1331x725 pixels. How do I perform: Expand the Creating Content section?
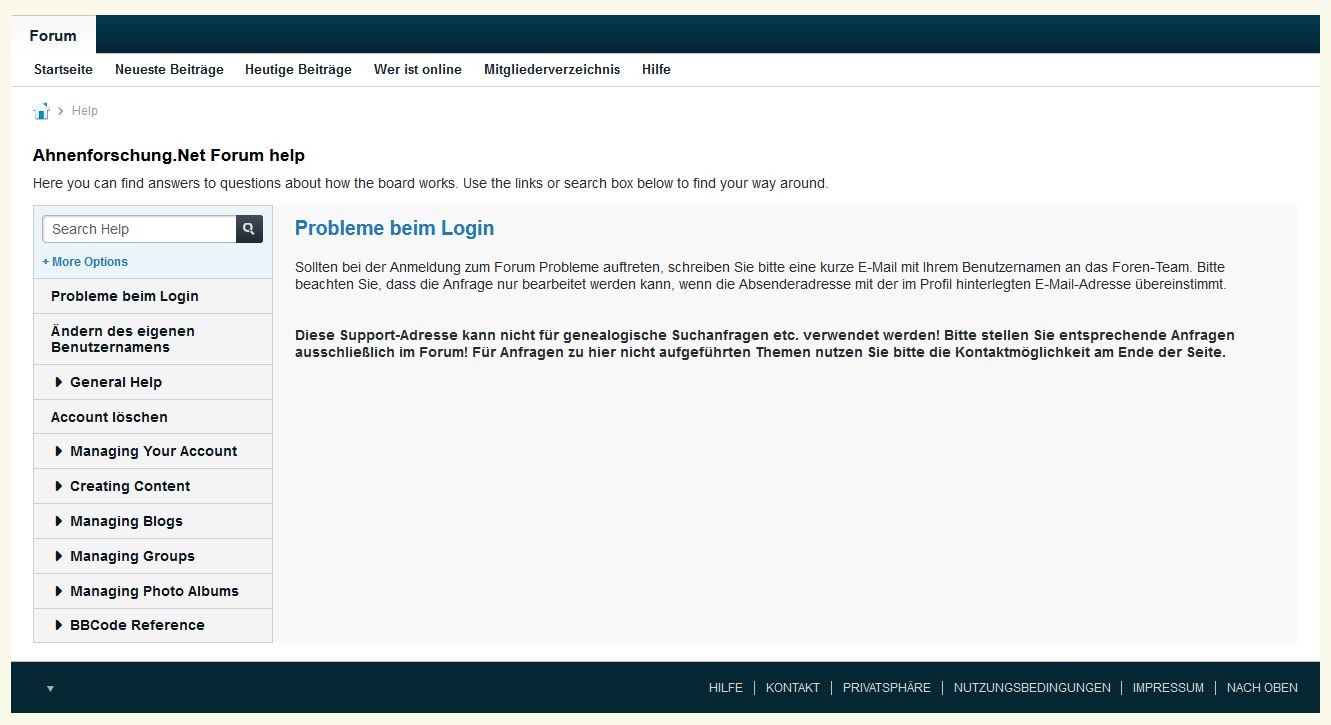point(129,486)
